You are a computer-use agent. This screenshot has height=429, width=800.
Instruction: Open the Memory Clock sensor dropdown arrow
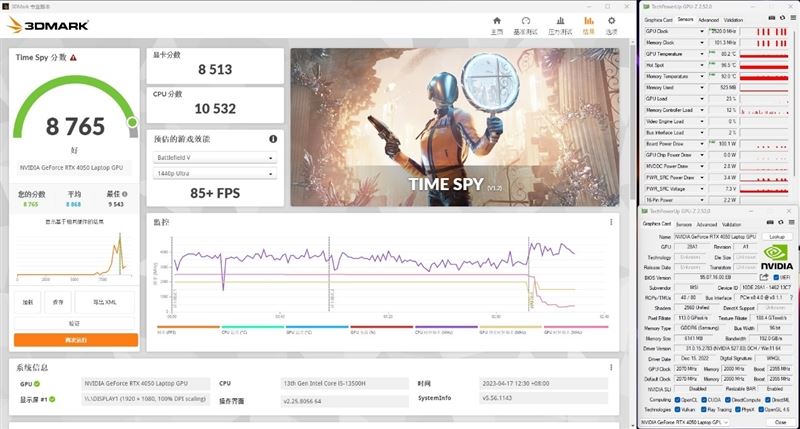[x=702, y=43]
